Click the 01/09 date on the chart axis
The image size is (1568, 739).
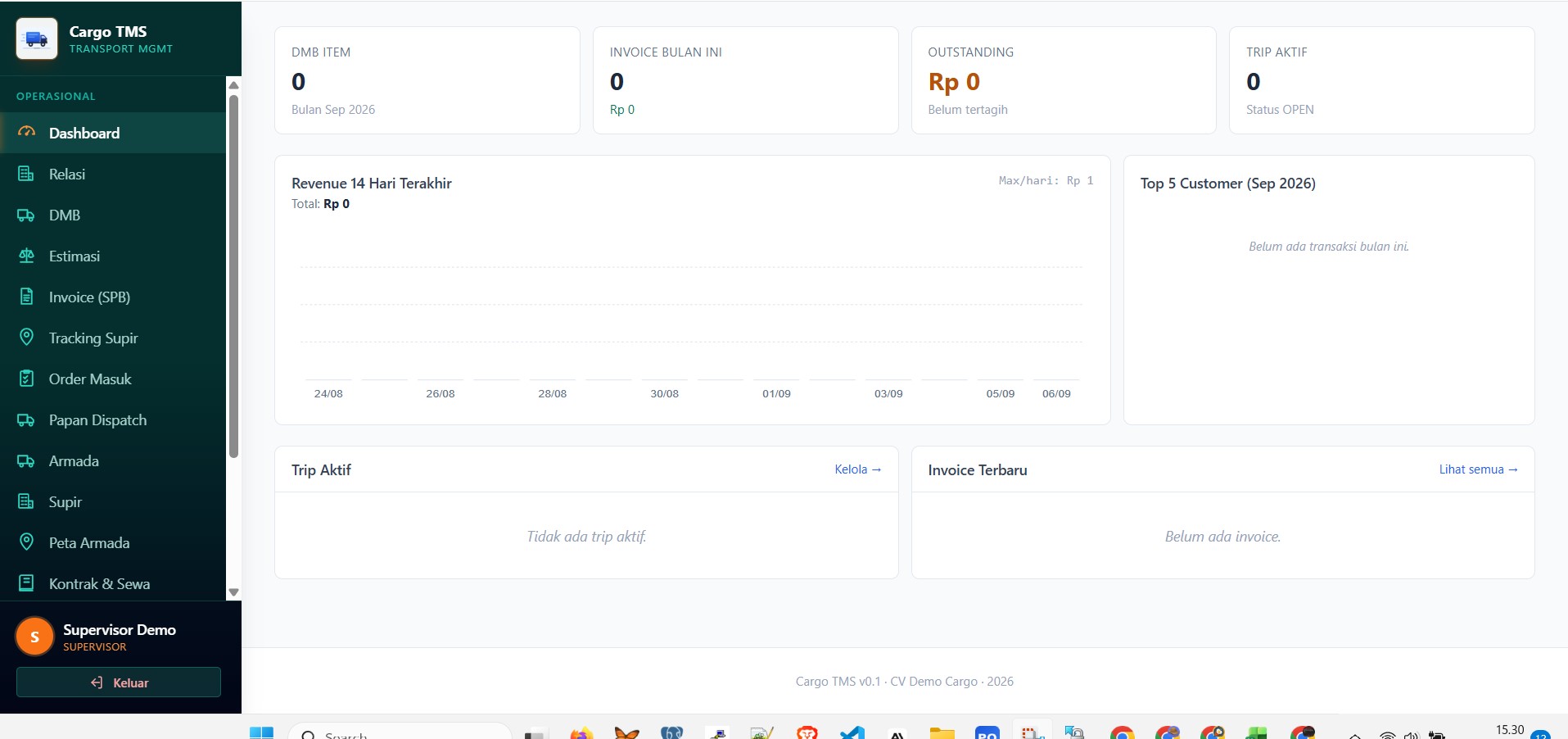pyautogui.click(x=776, y=394)
